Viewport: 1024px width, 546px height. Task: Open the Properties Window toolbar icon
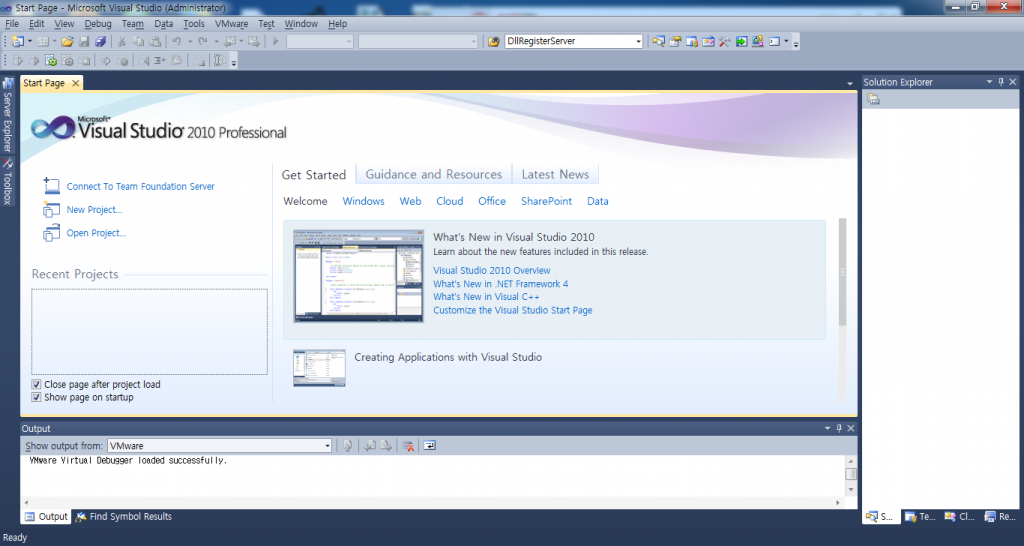(x=675, y=41)
